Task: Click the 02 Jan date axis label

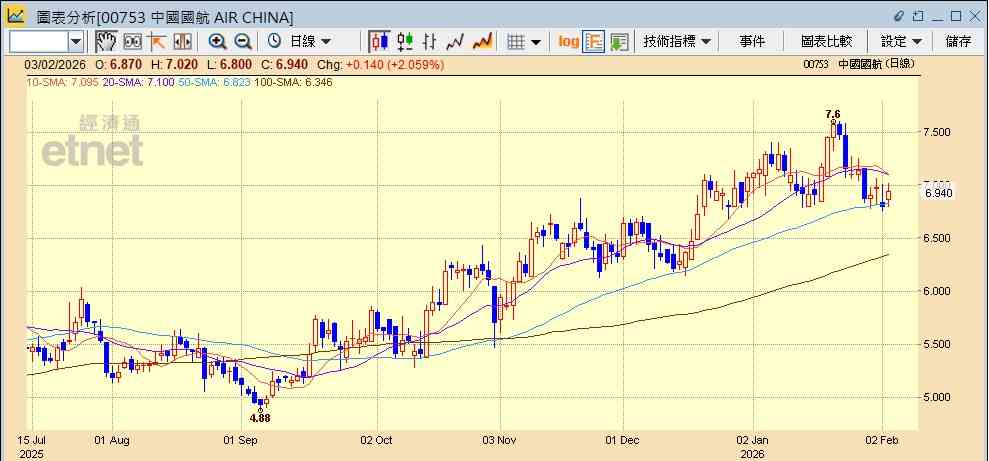Action: [754, 440]
